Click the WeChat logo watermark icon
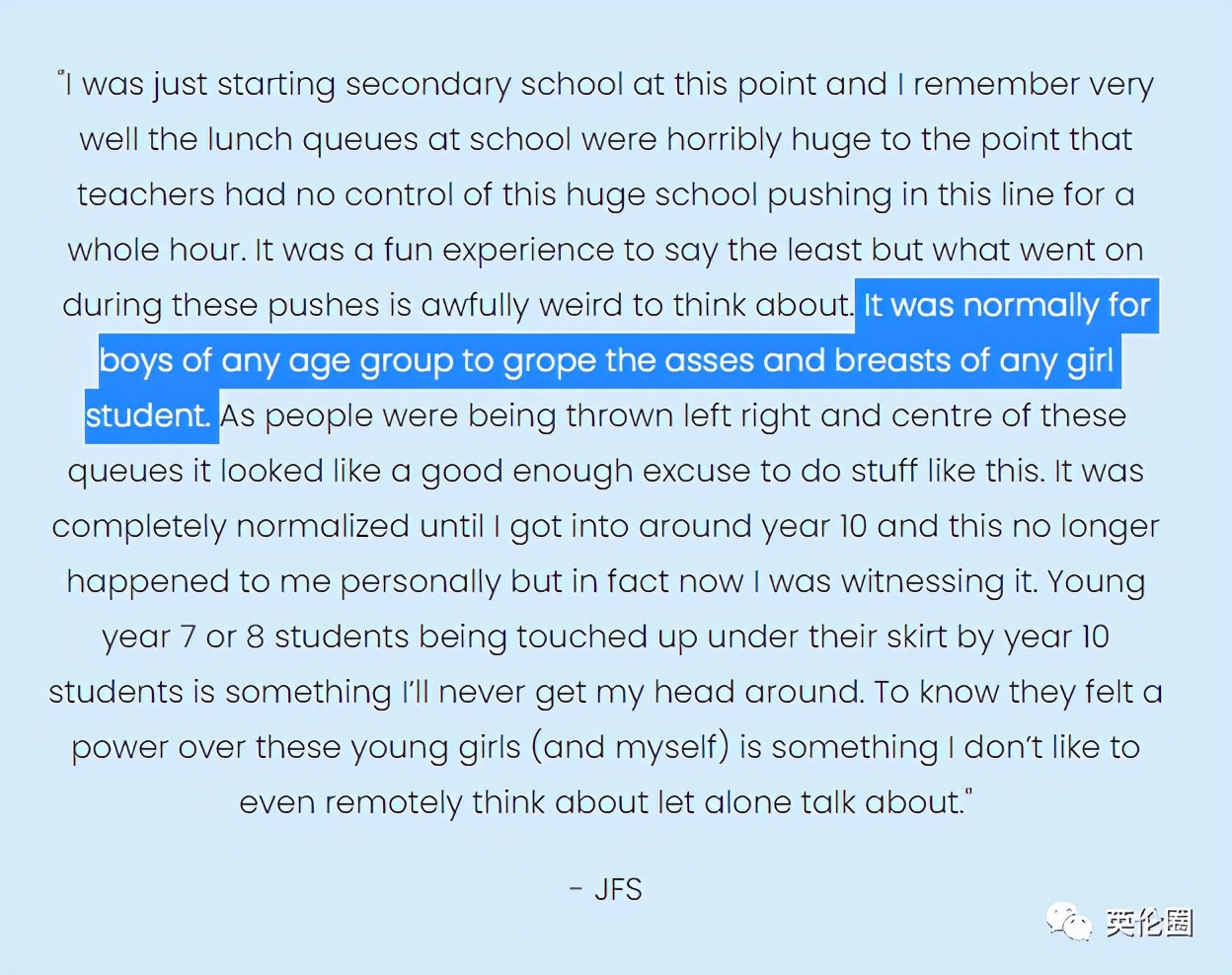This screenshot has width=1232, height=975. [x=1068, y=922]
